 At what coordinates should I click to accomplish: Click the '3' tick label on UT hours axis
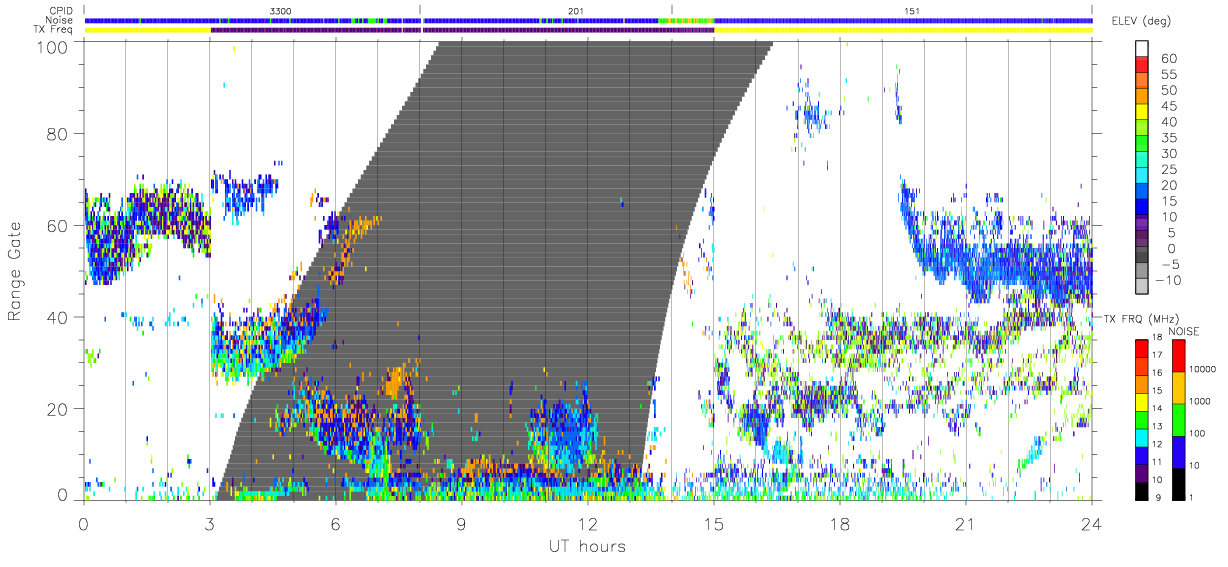[210, 524]
